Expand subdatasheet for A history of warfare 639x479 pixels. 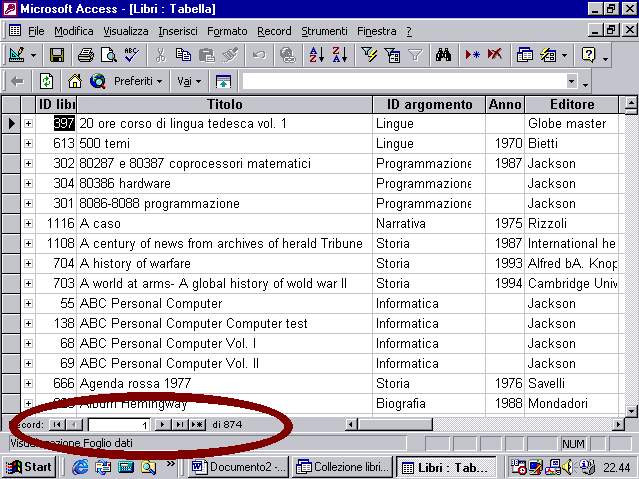28,263
